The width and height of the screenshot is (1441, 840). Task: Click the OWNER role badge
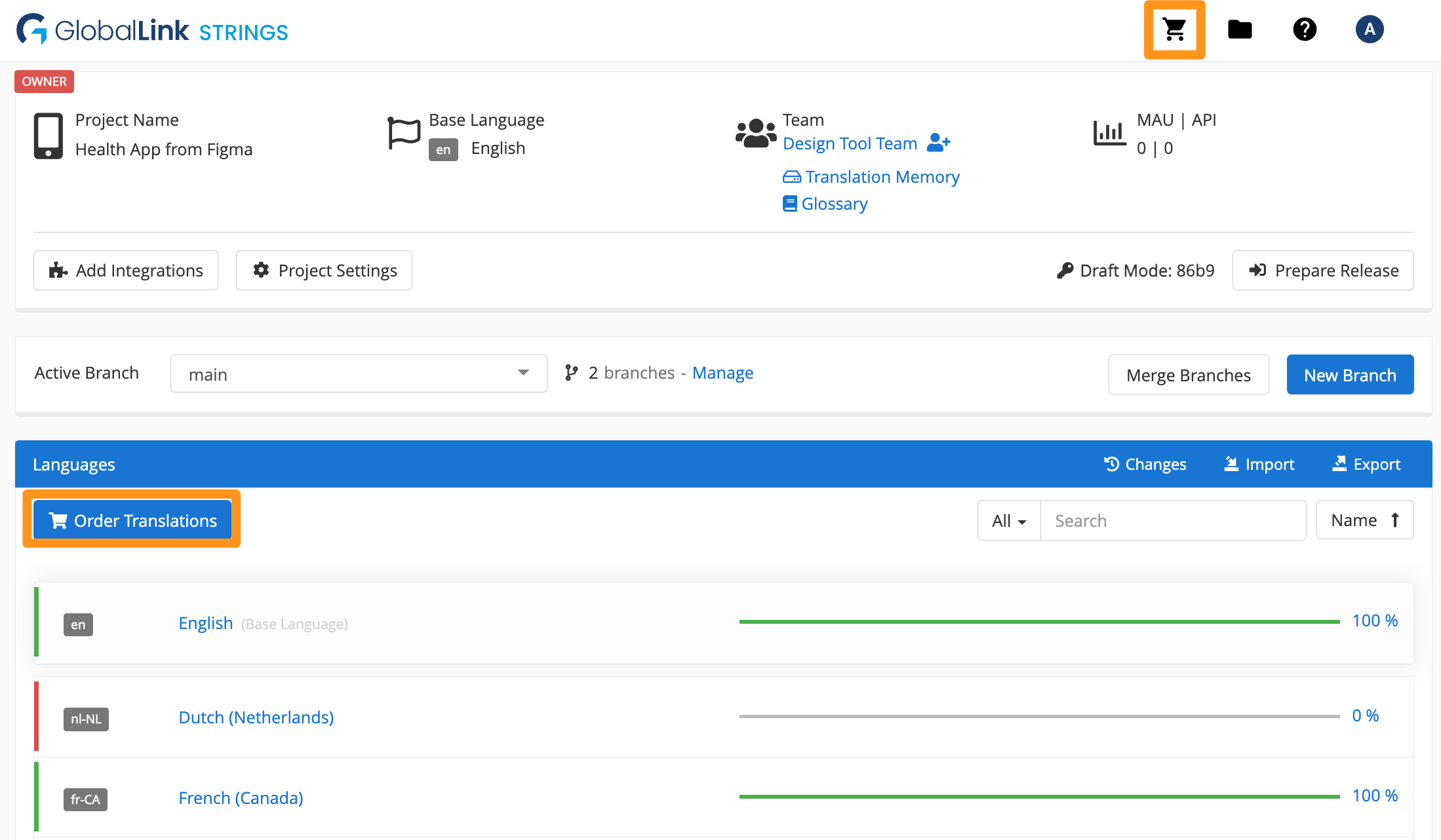pos(45,81)
